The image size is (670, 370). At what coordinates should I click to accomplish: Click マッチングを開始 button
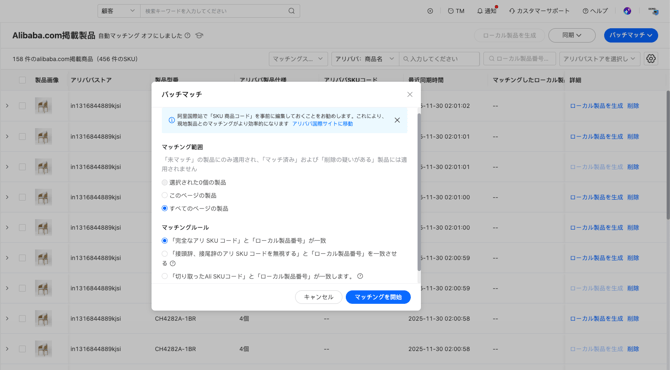(x=378, y=297)
